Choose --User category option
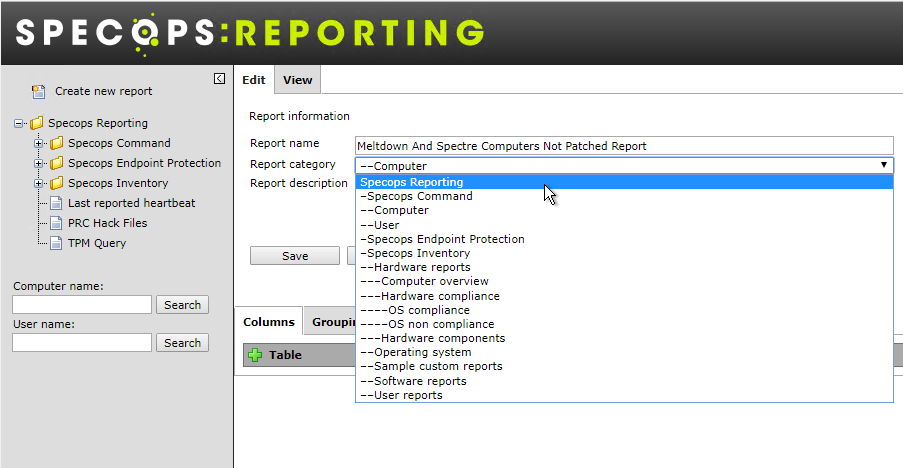This screenshot has height=468, width=903. pos(624,225)
